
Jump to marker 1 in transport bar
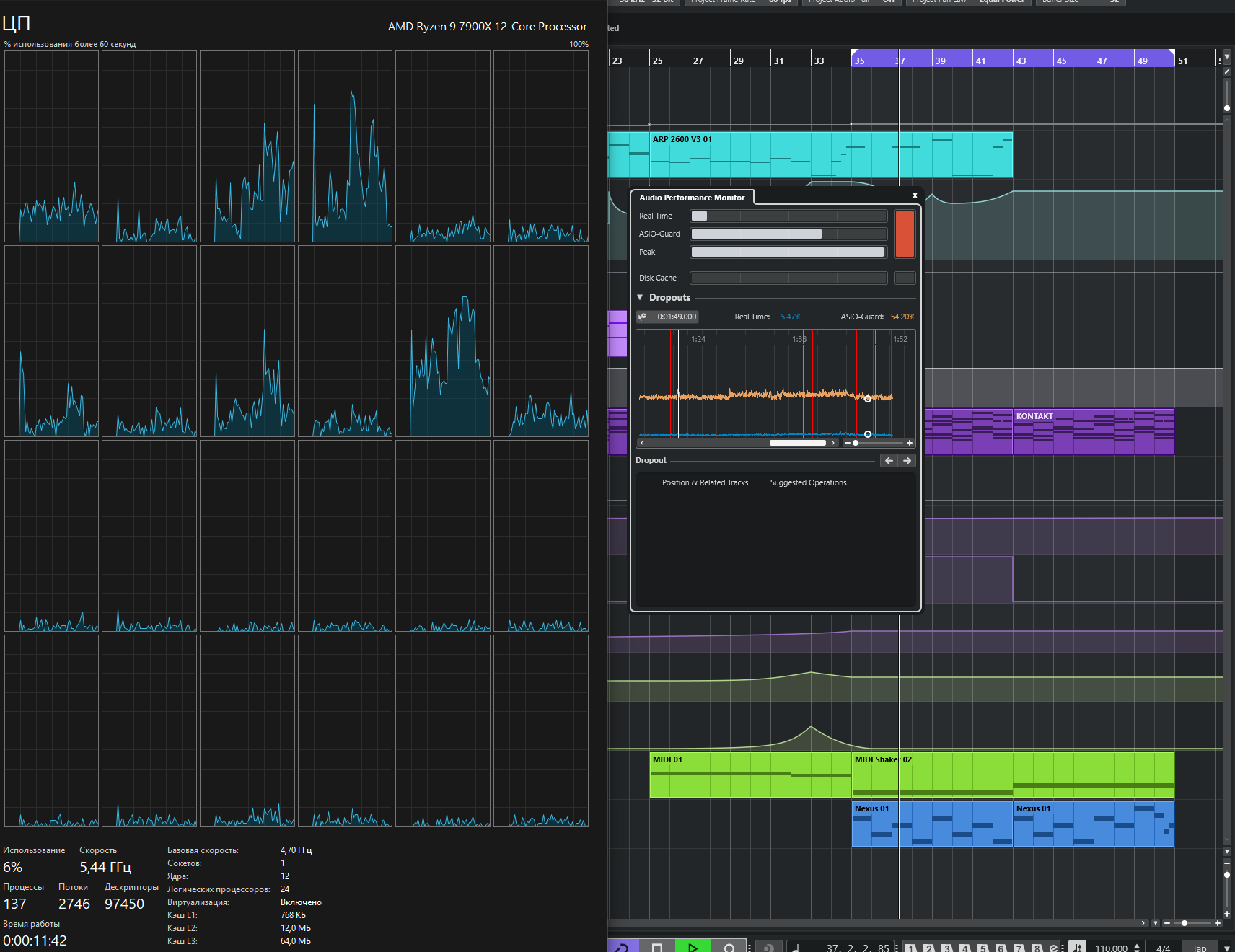pos(911,948)
